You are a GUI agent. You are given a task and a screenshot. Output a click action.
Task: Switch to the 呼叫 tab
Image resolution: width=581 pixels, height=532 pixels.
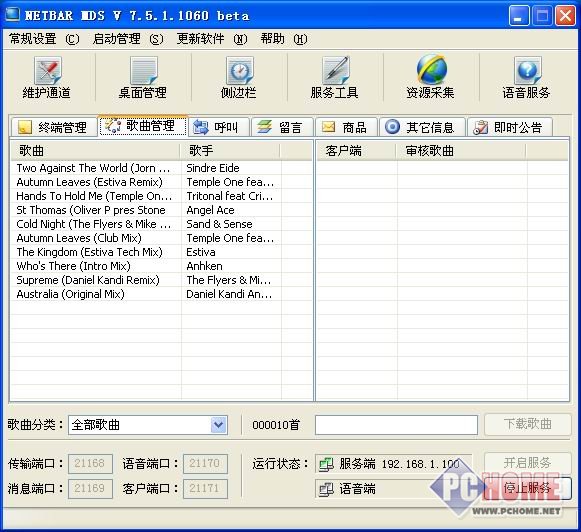[219, 127]
